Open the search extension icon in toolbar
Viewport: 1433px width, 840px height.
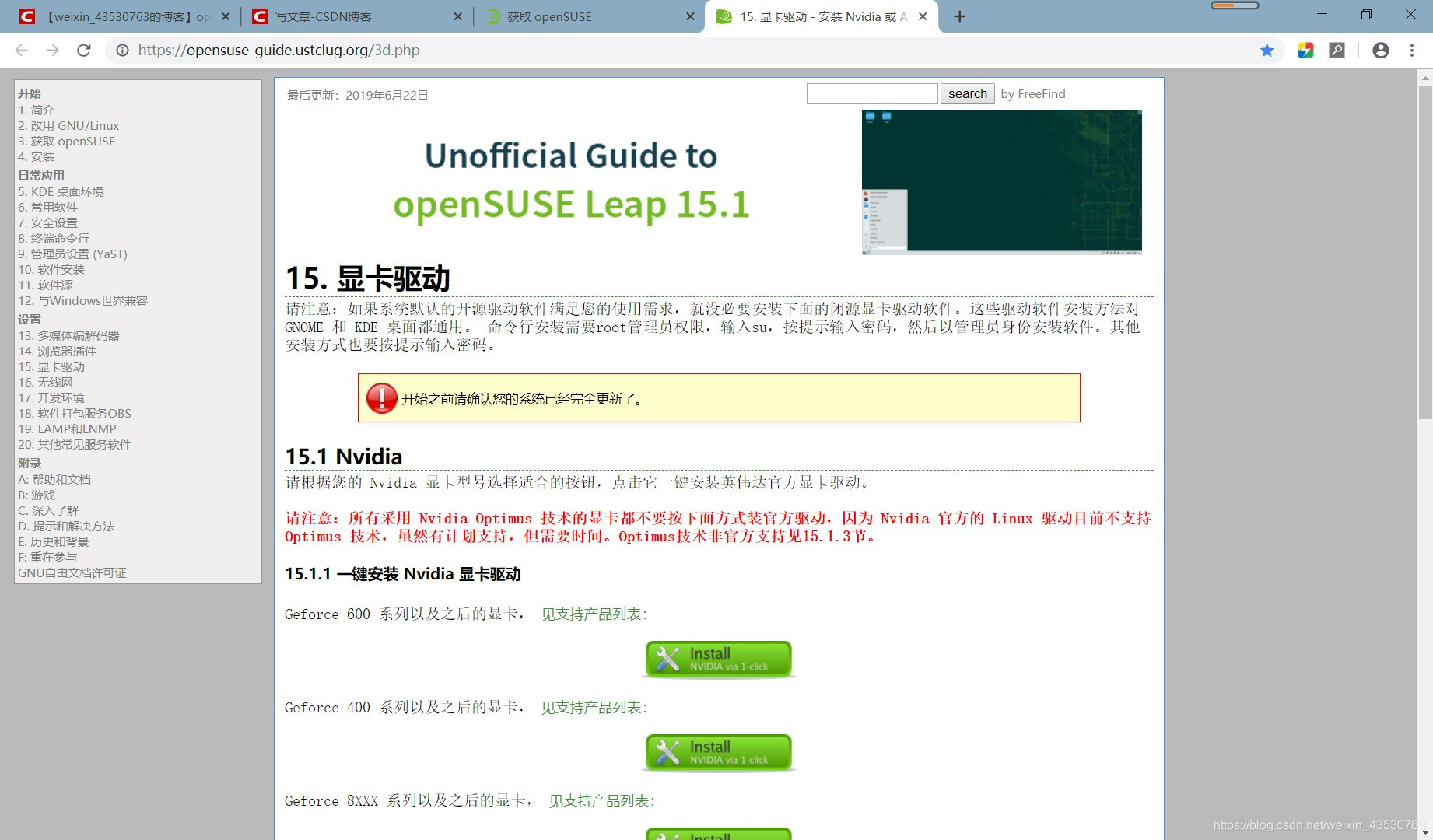point(1337,51)
